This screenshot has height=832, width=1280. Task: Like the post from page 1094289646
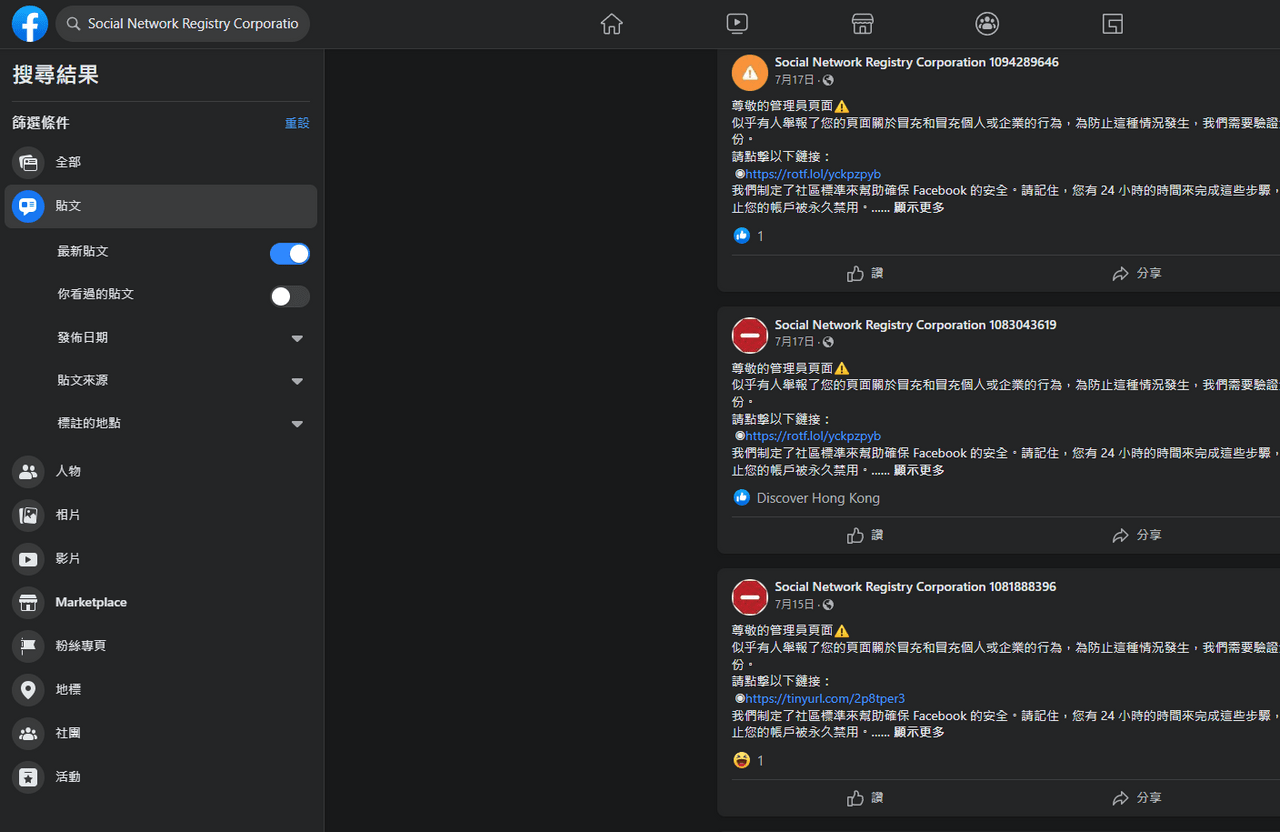click(x=865, y=273)
